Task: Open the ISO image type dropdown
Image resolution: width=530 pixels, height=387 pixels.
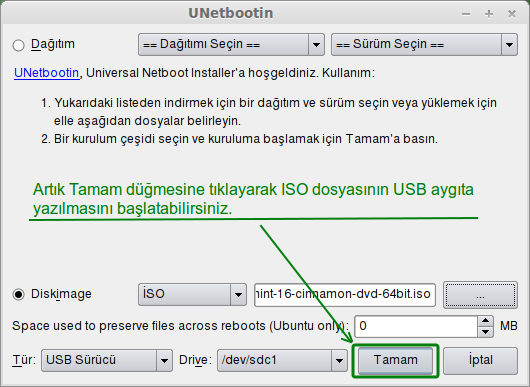Action: tap(192, 294)
